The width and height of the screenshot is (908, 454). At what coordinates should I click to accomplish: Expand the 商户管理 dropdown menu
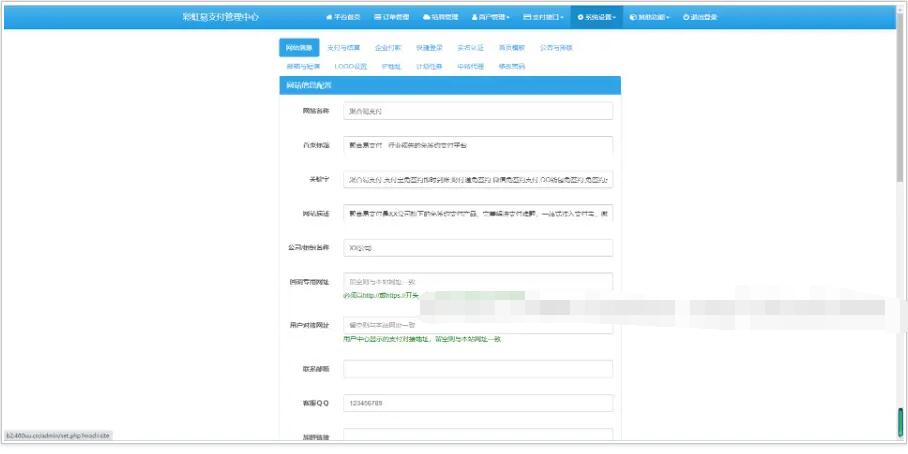pyautogui.click(x=490, y=17)
